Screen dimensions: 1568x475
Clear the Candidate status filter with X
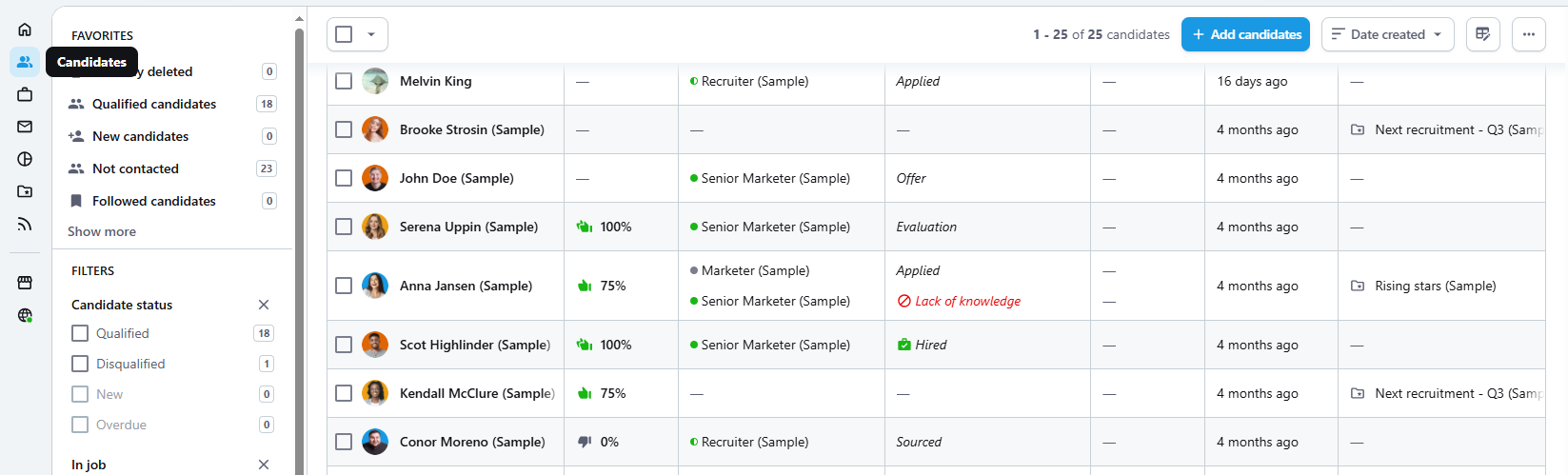264,305
